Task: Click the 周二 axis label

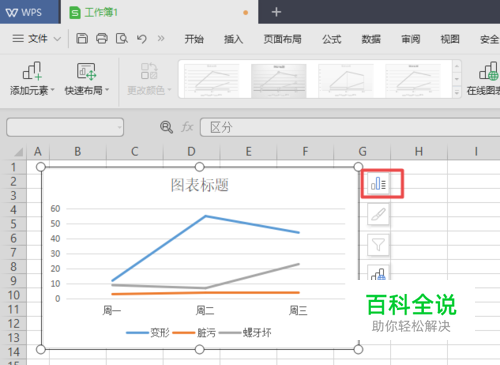Action: pos(205,311)
